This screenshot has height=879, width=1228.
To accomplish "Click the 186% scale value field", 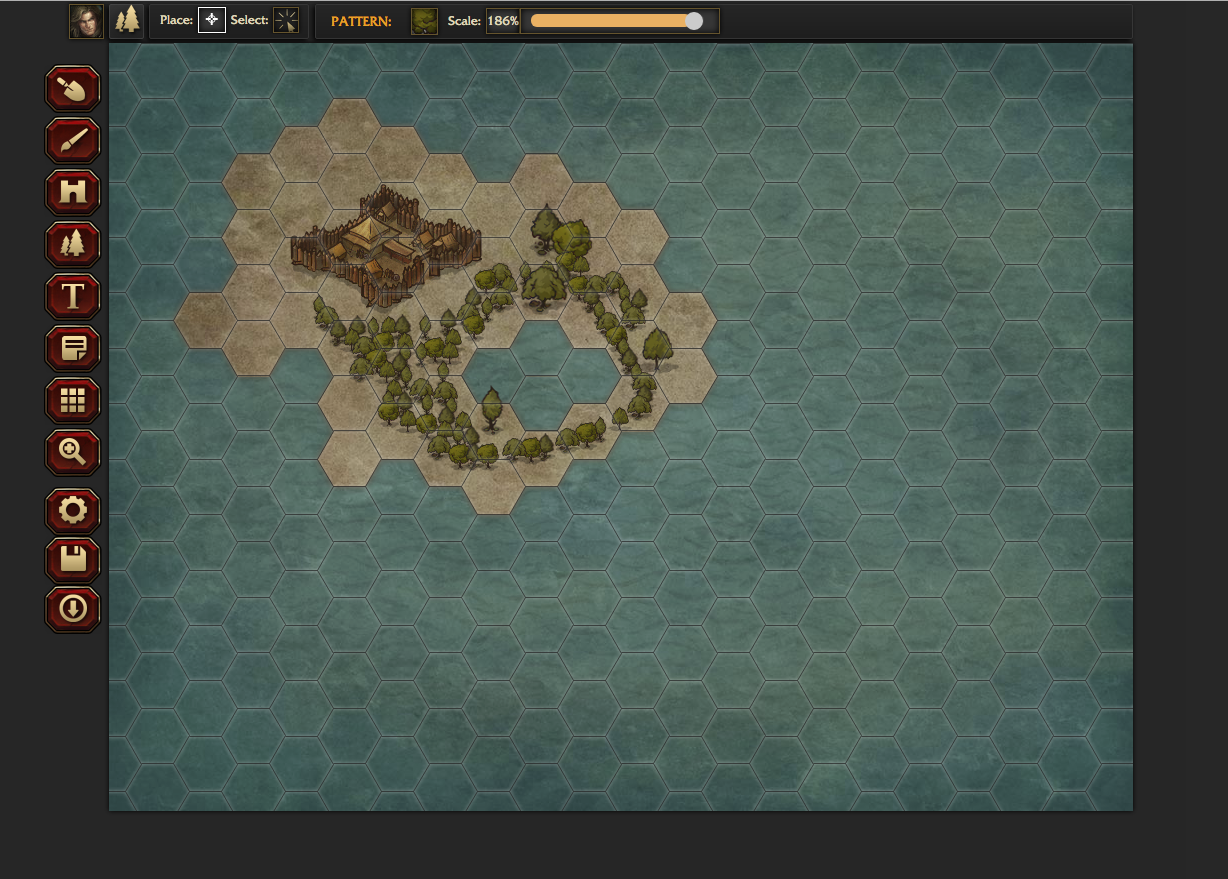I will pos(502,21).
